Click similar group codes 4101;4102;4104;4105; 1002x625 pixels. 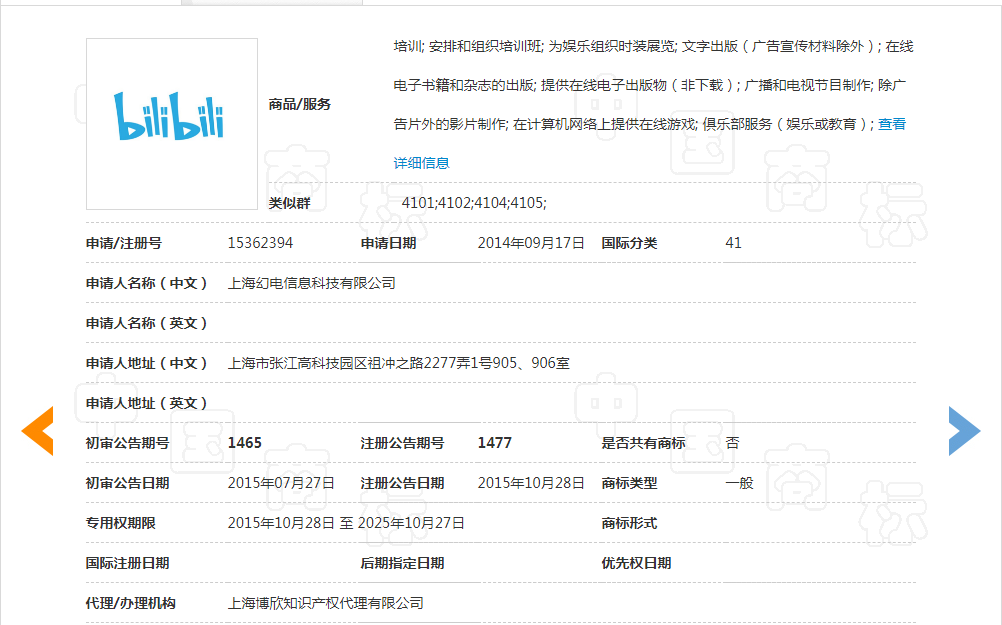[x=474, y=203]
